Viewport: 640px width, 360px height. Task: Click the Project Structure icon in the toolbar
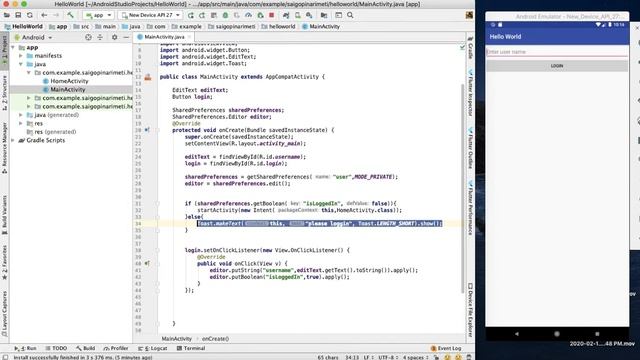click(324, 15)
